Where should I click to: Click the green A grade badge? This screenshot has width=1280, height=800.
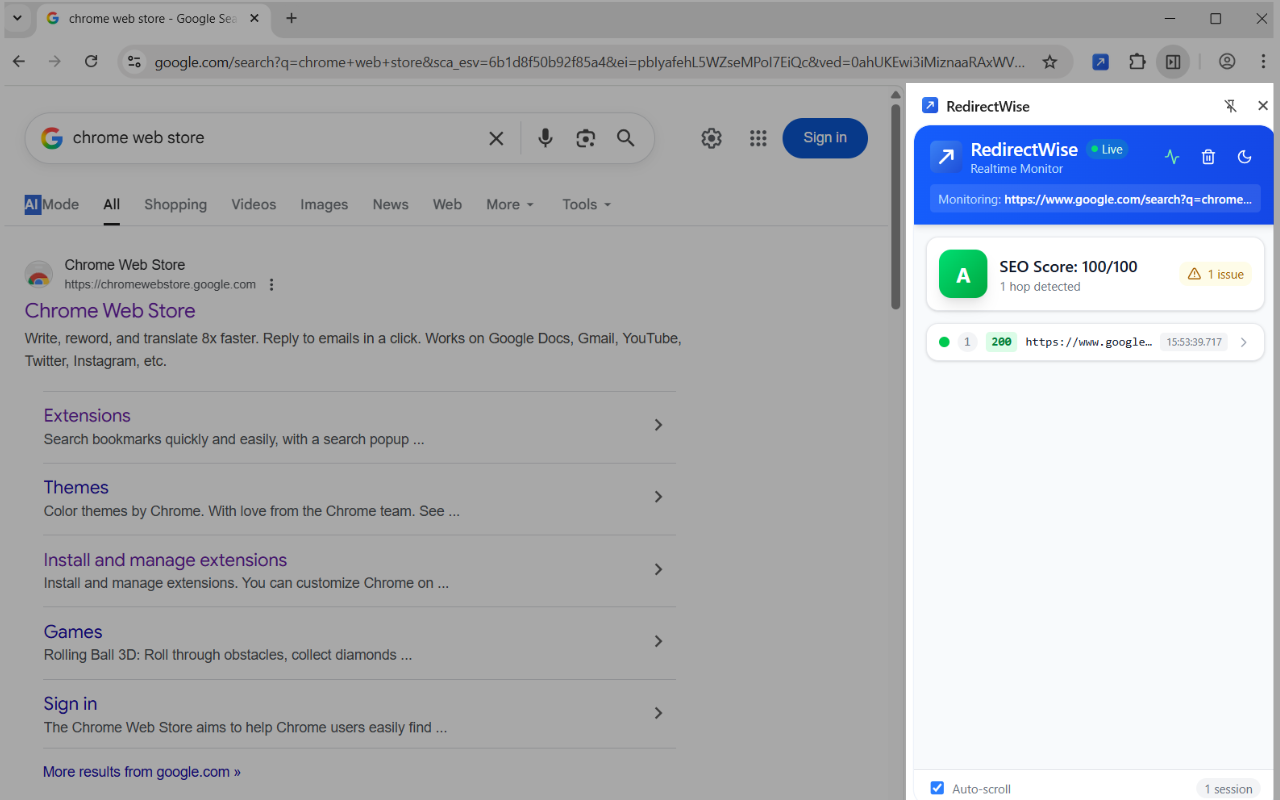coord(963,275)
